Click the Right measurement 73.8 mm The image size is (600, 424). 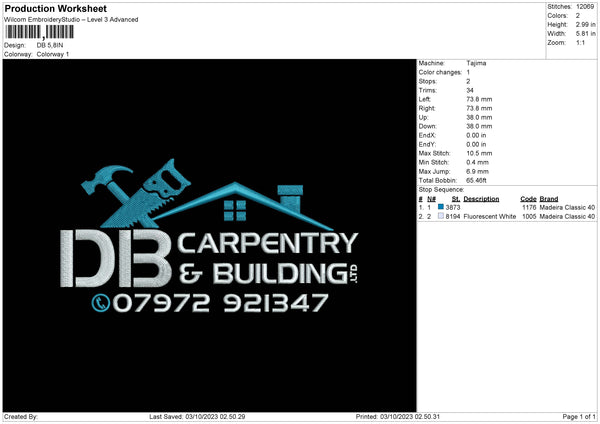pos(479,108)
